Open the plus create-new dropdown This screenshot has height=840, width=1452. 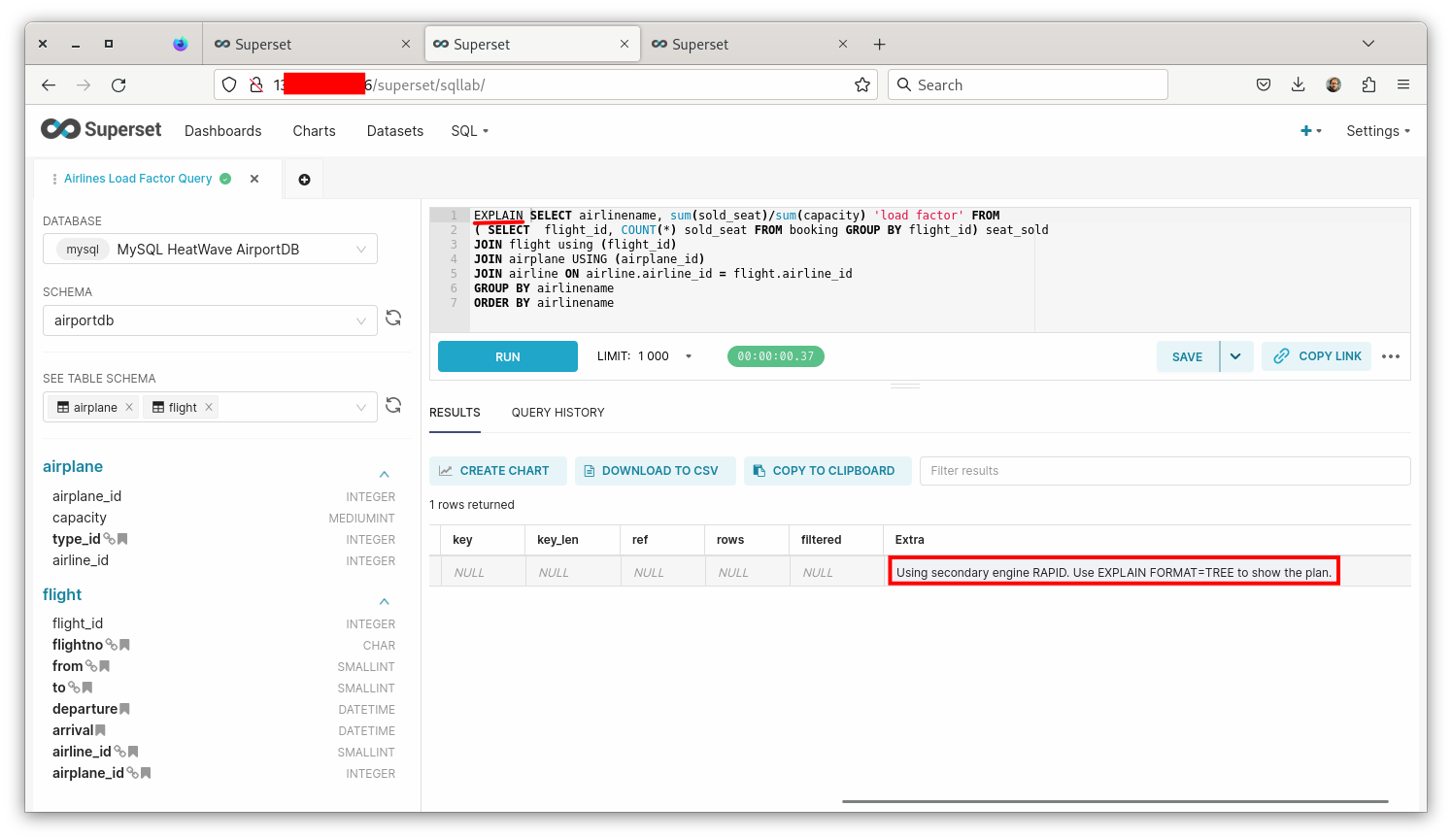1311,131
